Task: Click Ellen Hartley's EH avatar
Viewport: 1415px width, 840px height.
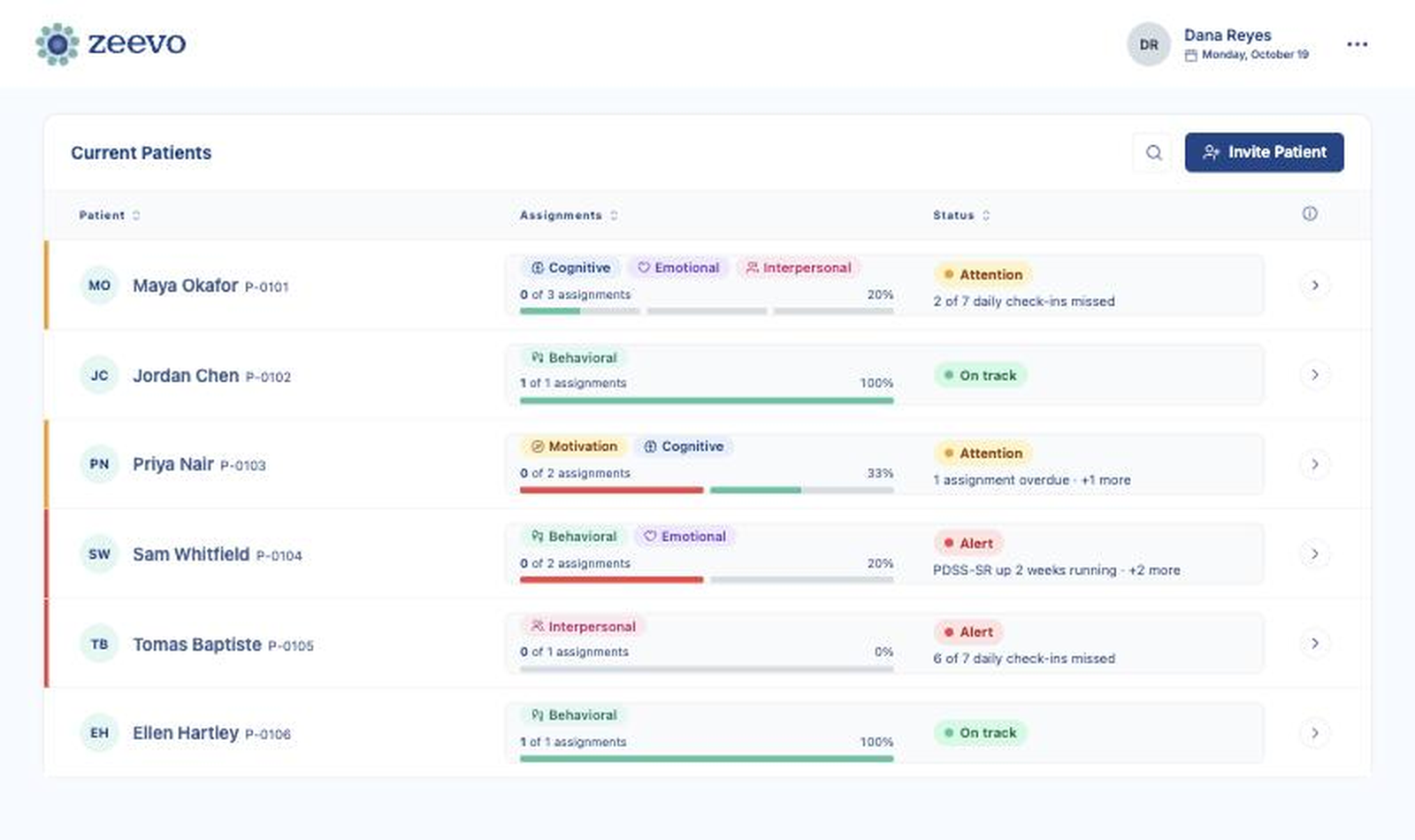Action: point(99,733)
